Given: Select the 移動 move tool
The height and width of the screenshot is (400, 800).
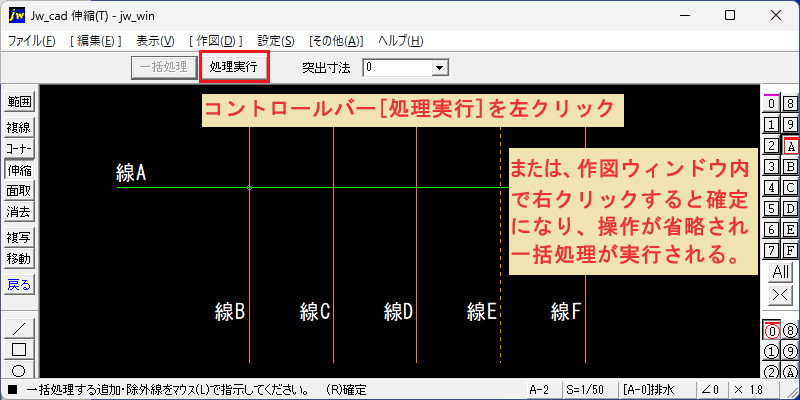Looking at the screenshot, I should pos(19,259).
